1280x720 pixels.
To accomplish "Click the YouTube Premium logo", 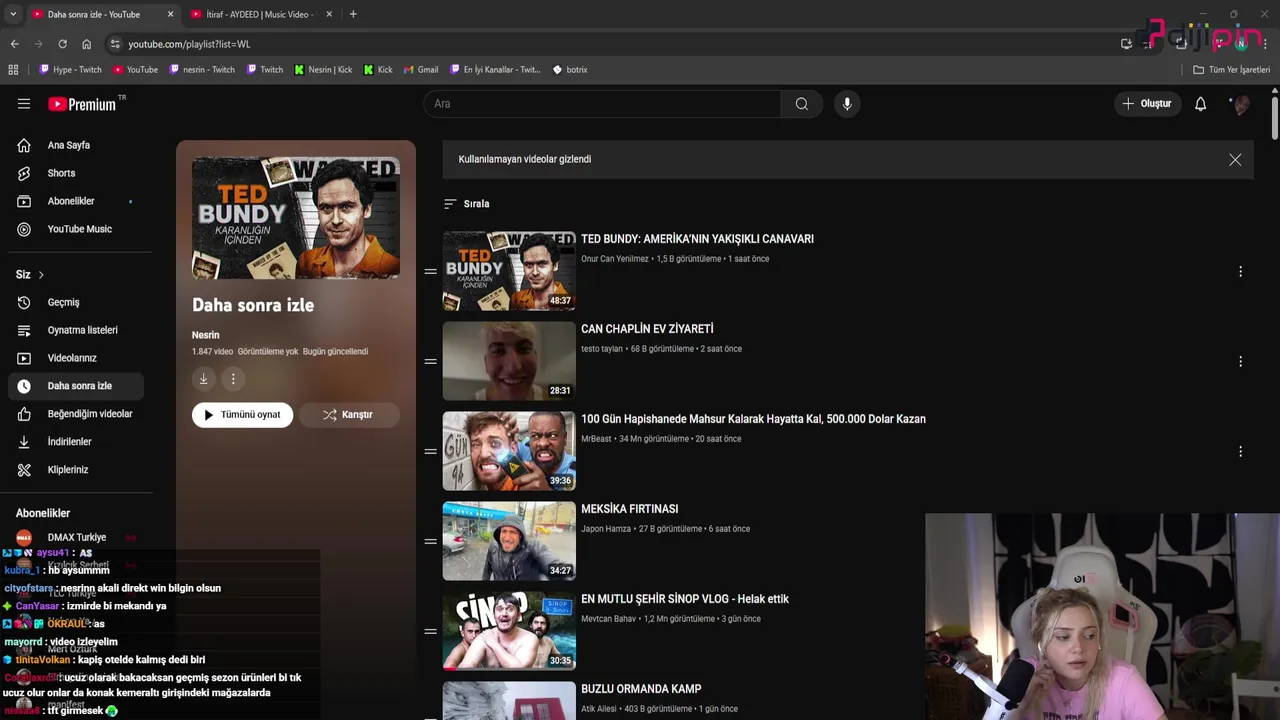I will pos(82,104).
